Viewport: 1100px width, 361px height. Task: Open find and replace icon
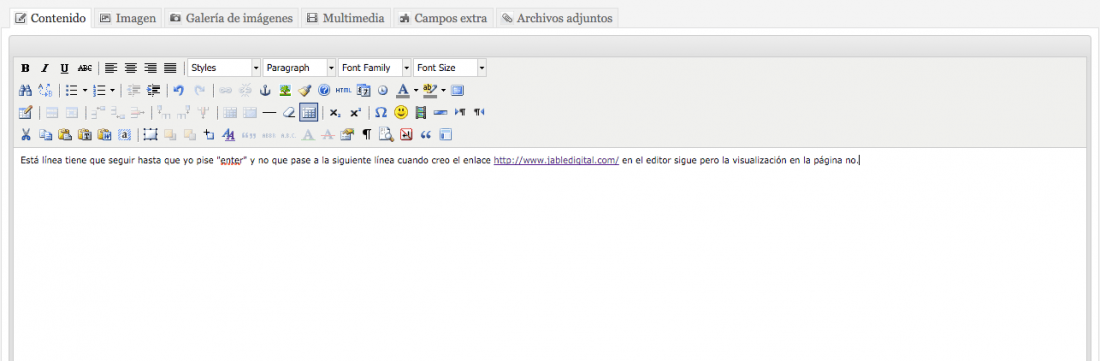[45, 90]
